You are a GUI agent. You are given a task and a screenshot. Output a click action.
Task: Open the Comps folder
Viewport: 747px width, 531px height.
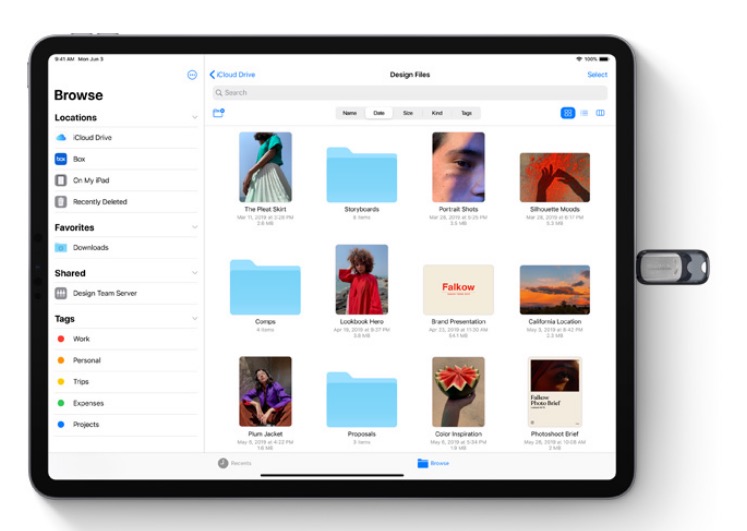pos(265,287)
